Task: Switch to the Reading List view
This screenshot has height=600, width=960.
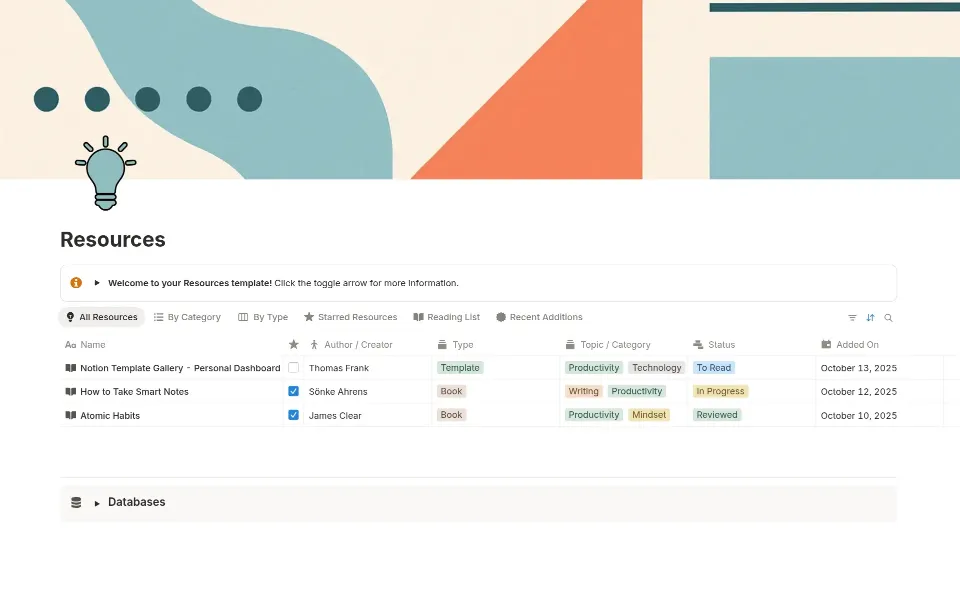Action: click(446, 317)
